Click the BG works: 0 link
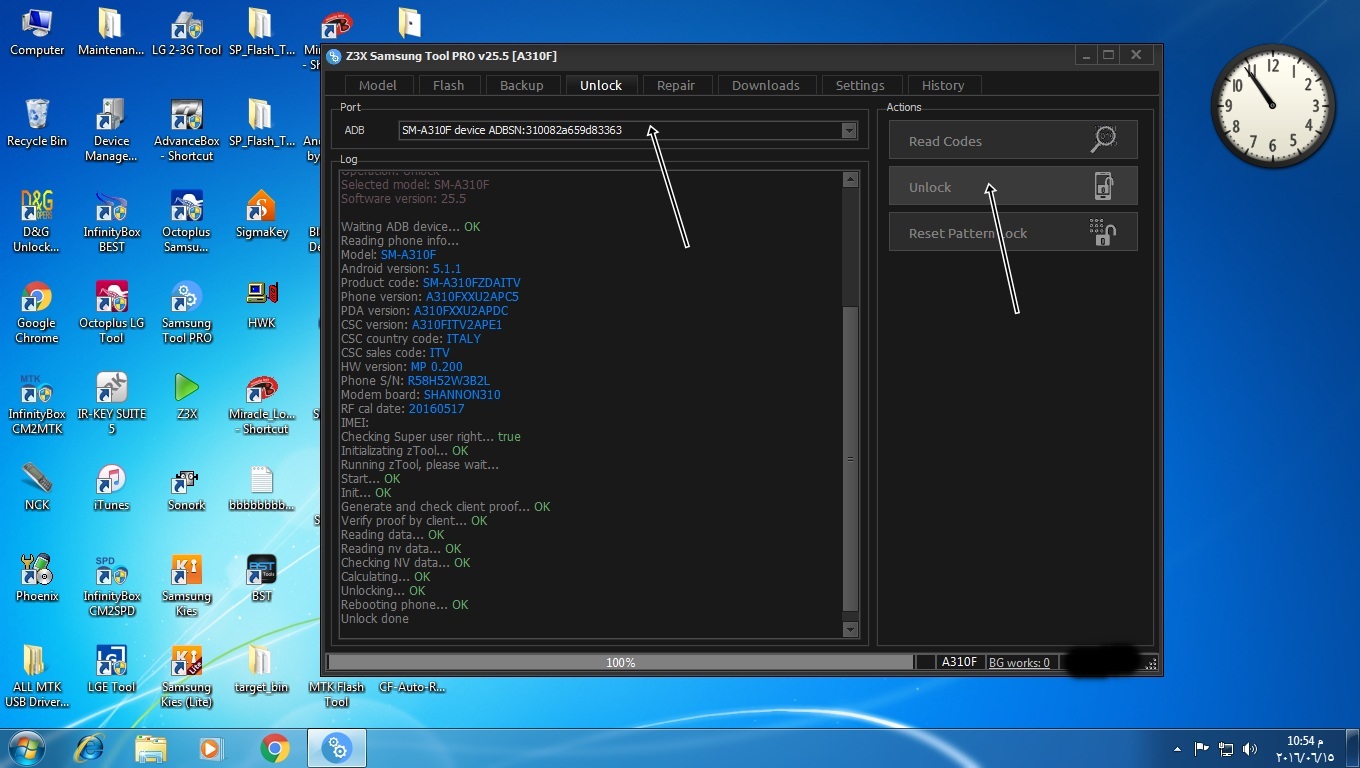The image size is (1360, 768). pos(1020,662)
